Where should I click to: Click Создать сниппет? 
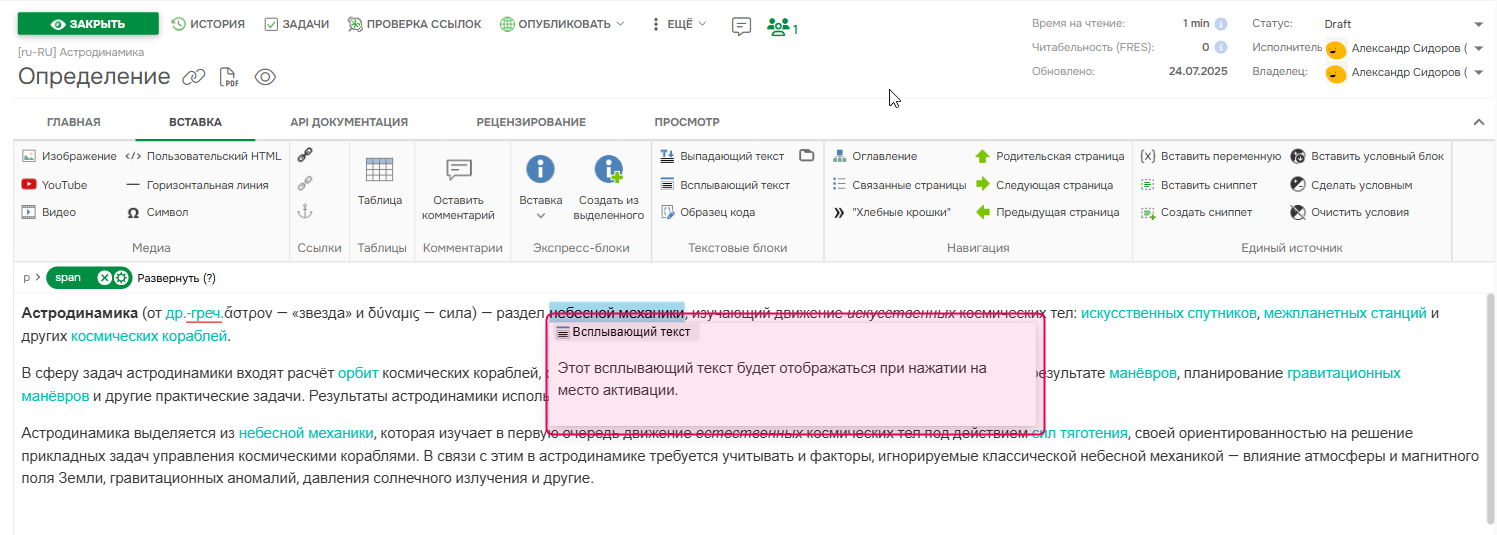(1196, 212)
